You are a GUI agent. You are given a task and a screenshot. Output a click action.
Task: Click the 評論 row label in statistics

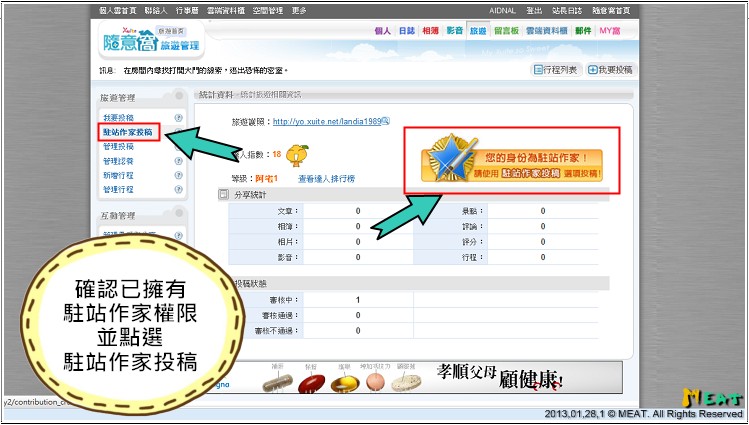coord(473,226)
